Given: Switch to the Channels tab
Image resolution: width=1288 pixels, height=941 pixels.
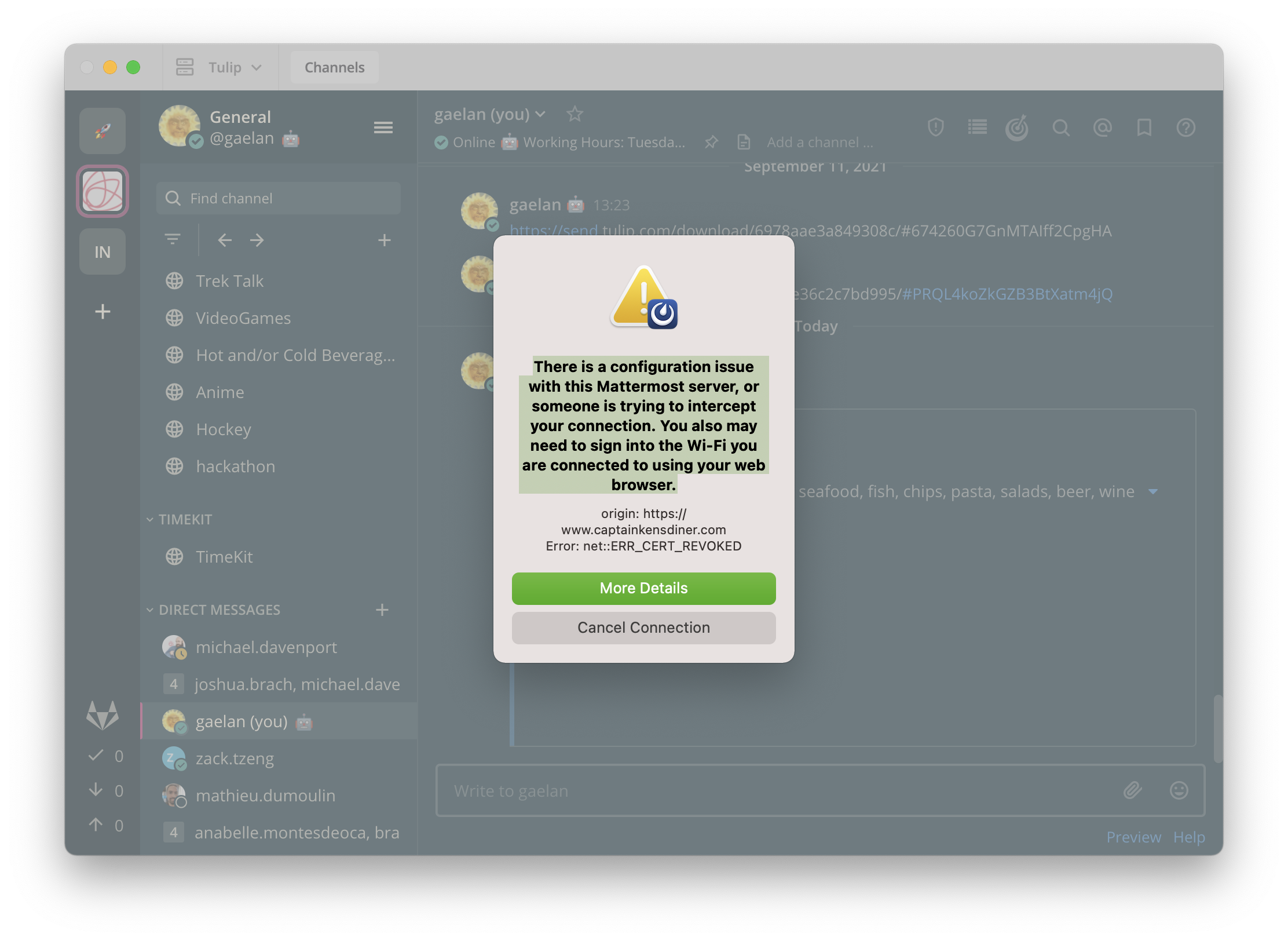Looking at the screenshot, I should [334, 67].
